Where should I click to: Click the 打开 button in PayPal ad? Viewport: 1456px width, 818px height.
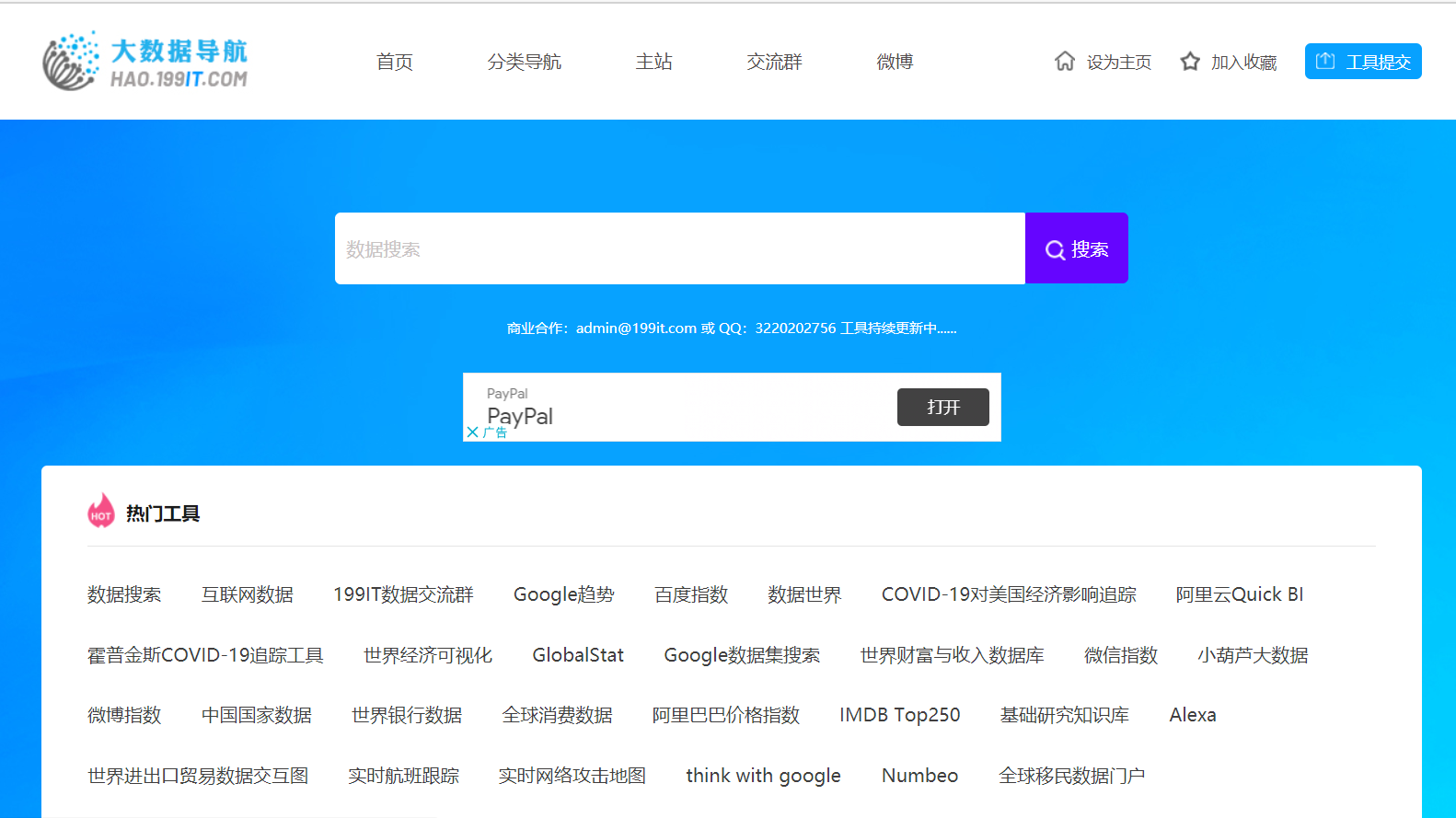tap(943, 407)
